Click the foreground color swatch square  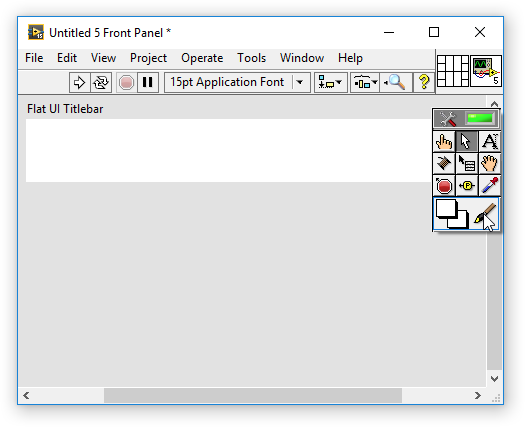[x=446, y=209]
